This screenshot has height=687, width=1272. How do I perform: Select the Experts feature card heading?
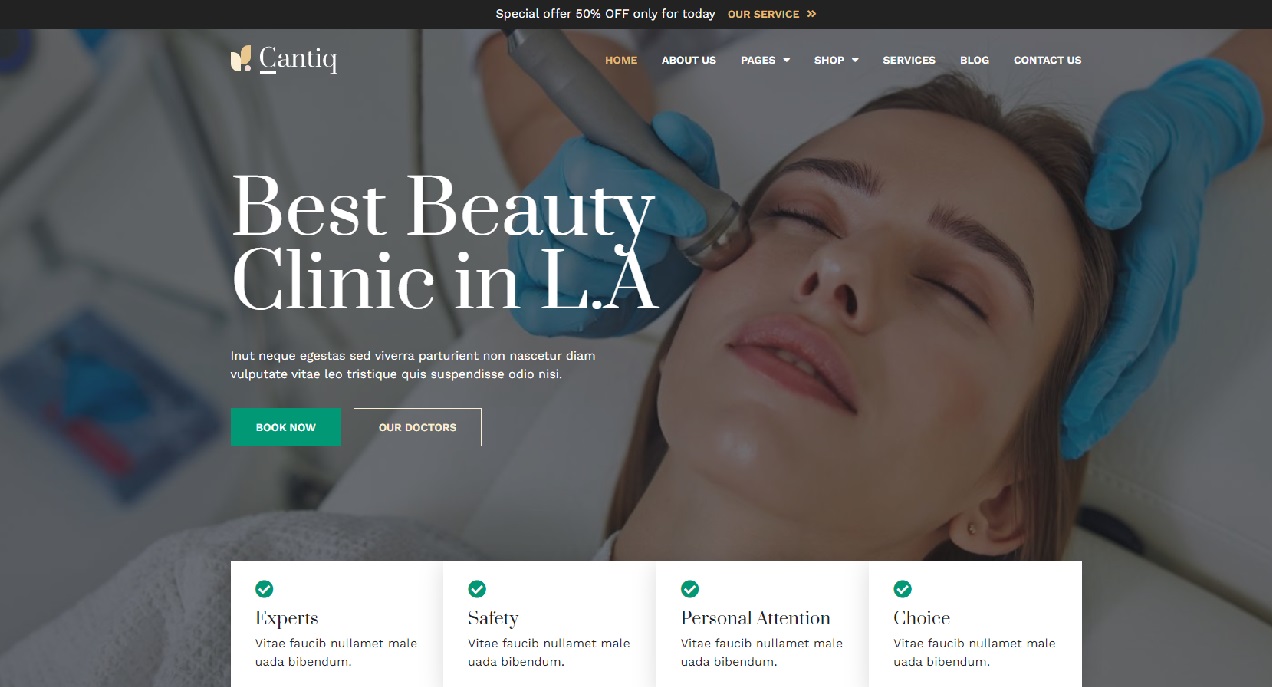287,618
